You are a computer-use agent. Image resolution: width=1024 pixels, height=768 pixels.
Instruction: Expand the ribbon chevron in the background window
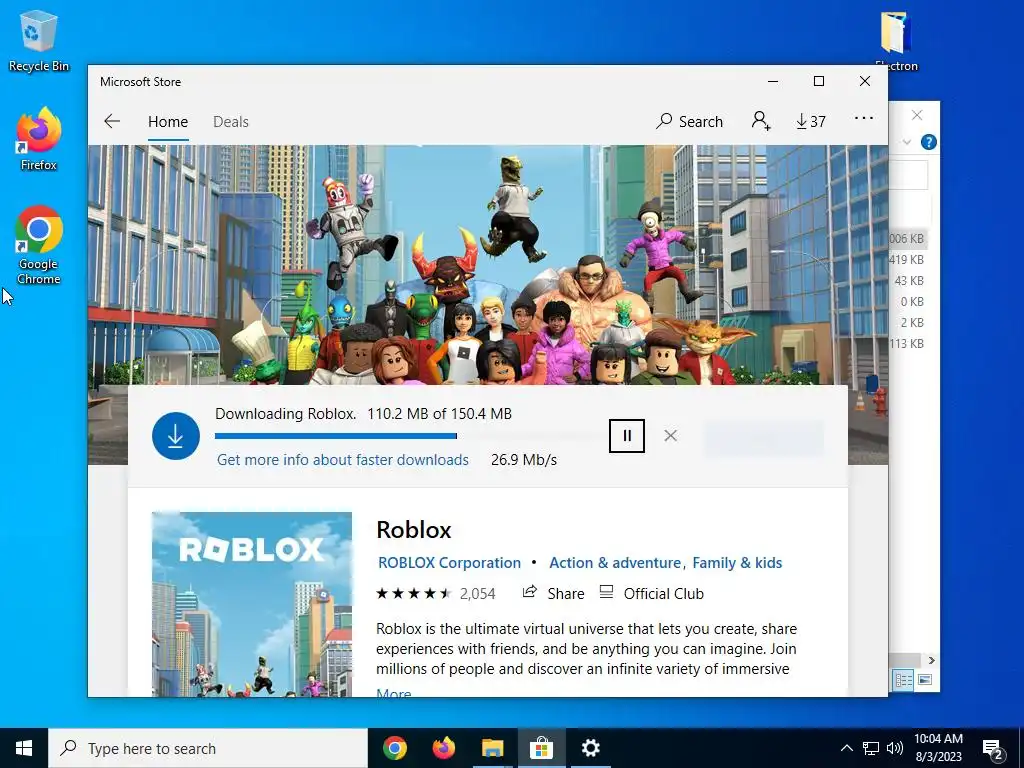coord(906,142)
